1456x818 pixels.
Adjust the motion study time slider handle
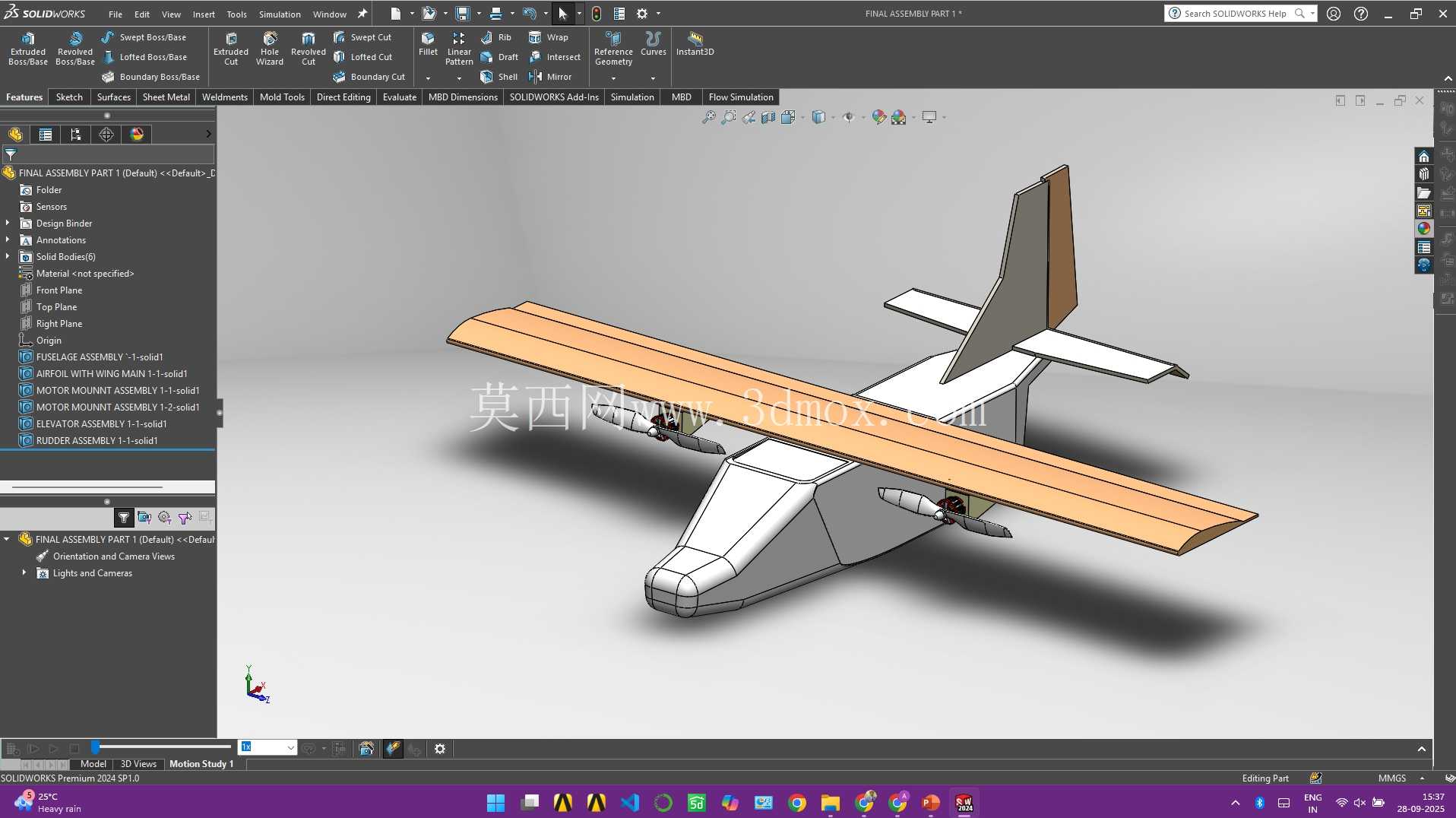coord(95,747)
